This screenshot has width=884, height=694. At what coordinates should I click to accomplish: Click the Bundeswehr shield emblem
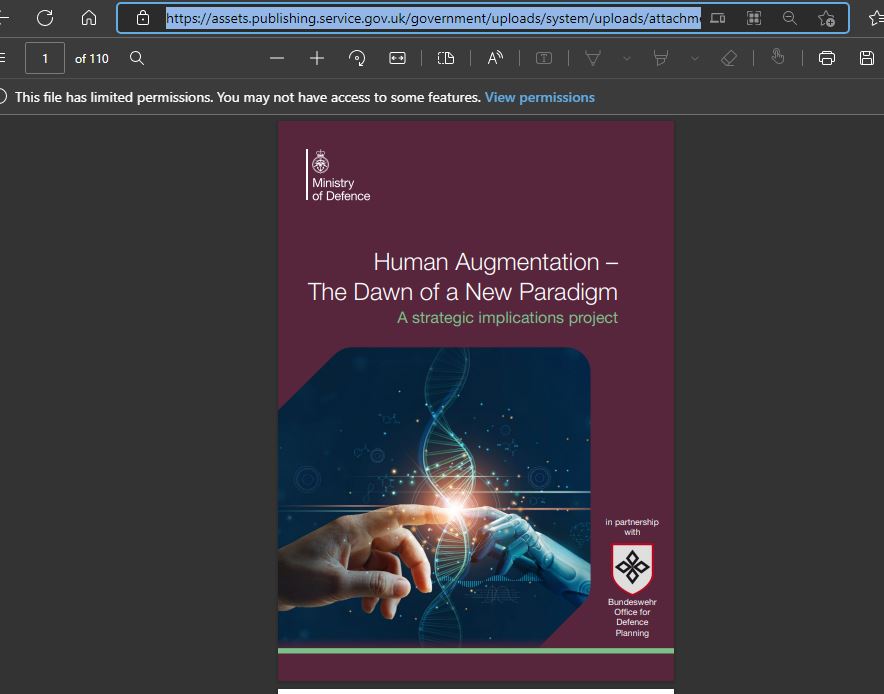[x=632, y=568]
